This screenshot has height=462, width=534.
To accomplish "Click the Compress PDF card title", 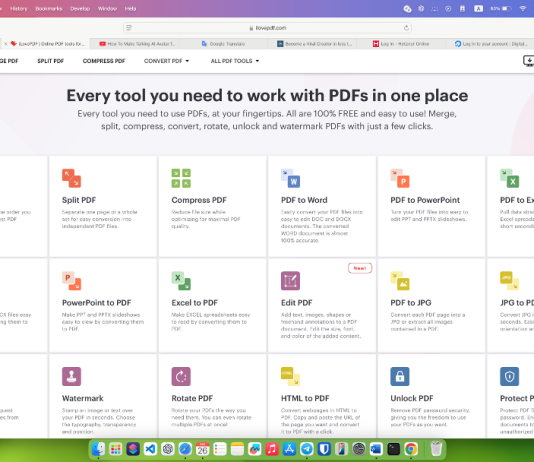I will [199, 200].
